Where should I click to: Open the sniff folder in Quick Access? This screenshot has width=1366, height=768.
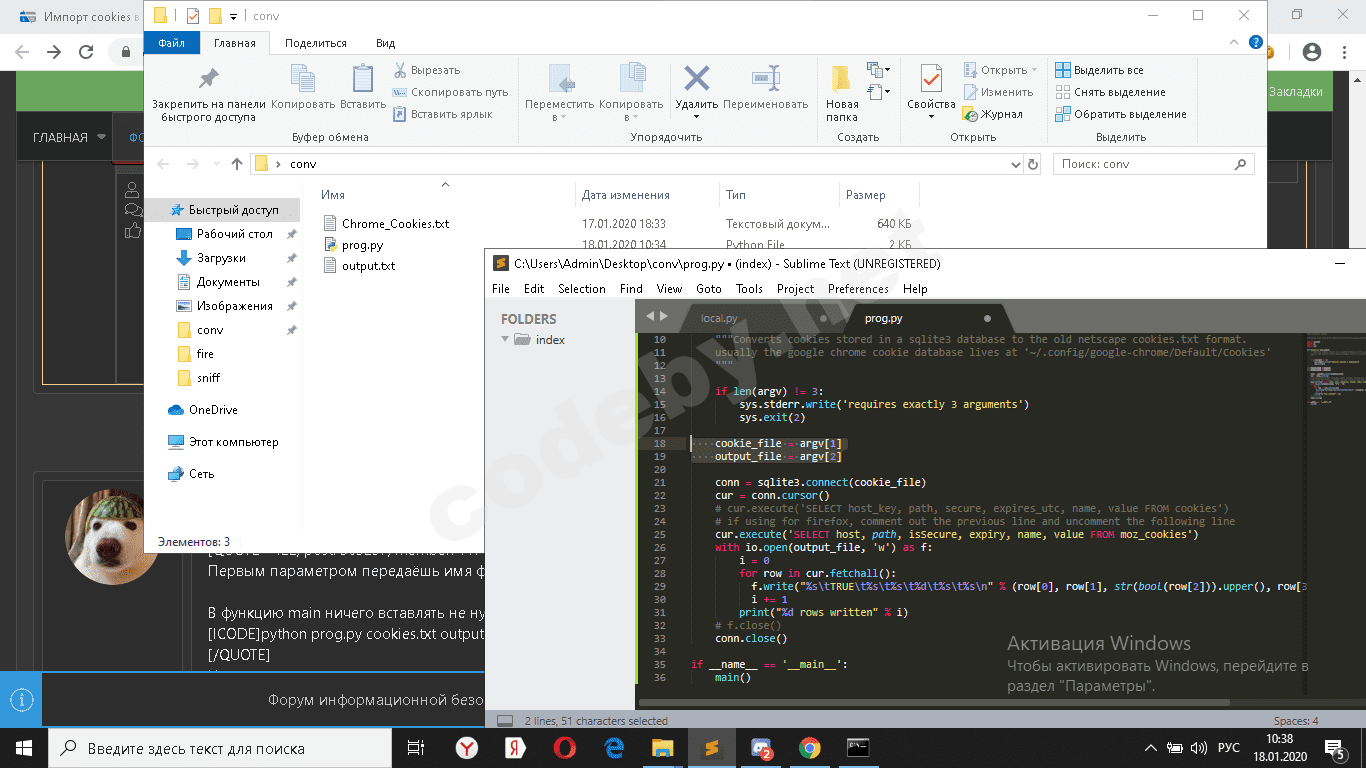click(208, 378)
